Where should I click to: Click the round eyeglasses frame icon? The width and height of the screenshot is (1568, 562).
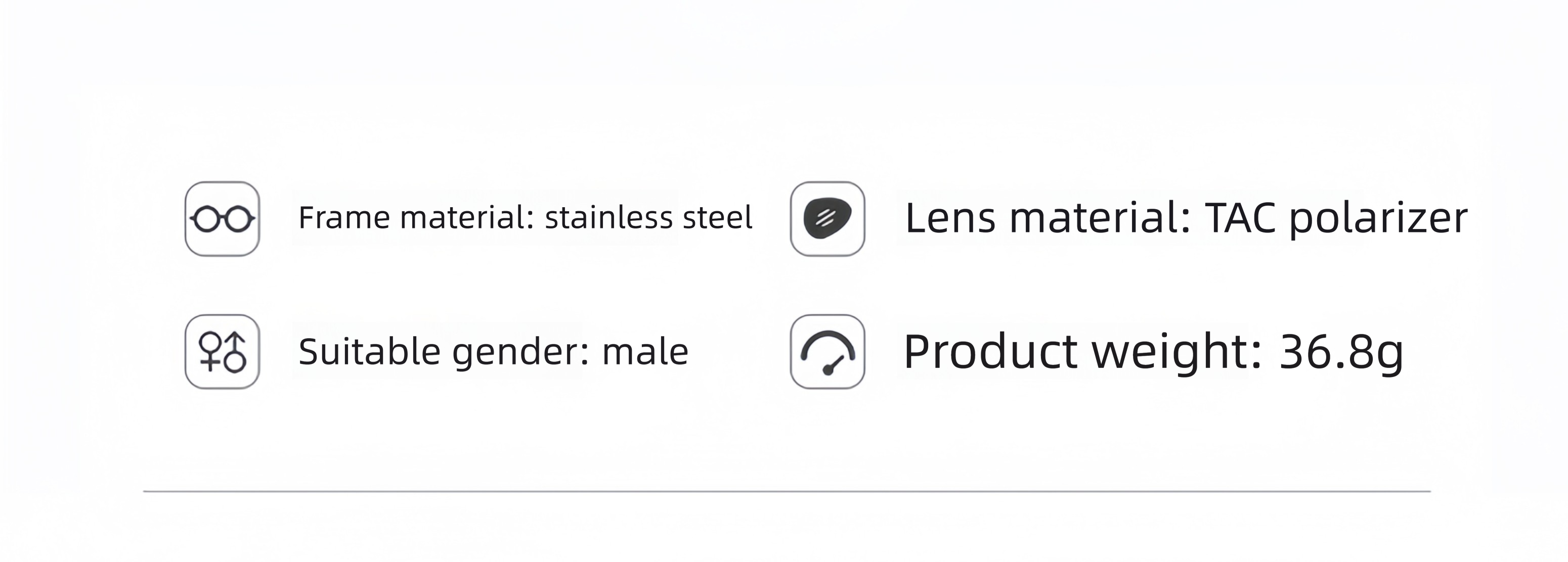coord(222,219)
